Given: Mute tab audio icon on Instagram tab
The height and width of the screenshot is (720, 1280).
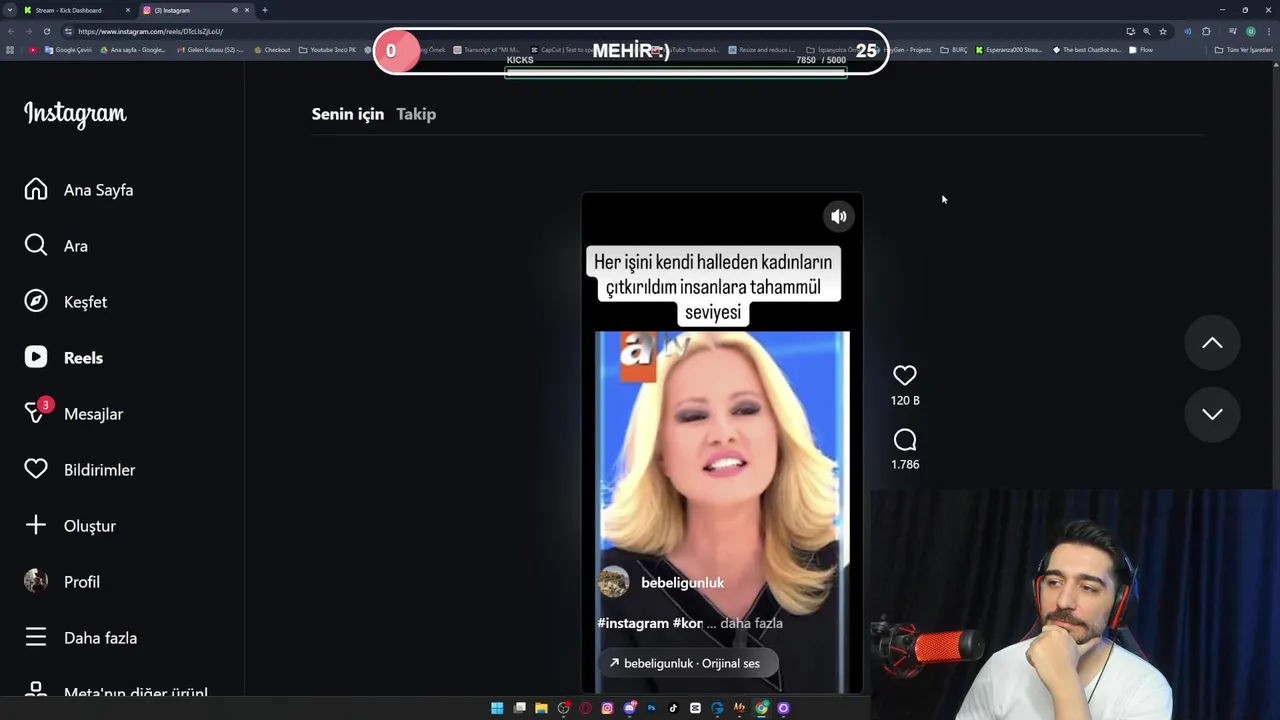Looking at the screenshot, I should tap(235, 10).
